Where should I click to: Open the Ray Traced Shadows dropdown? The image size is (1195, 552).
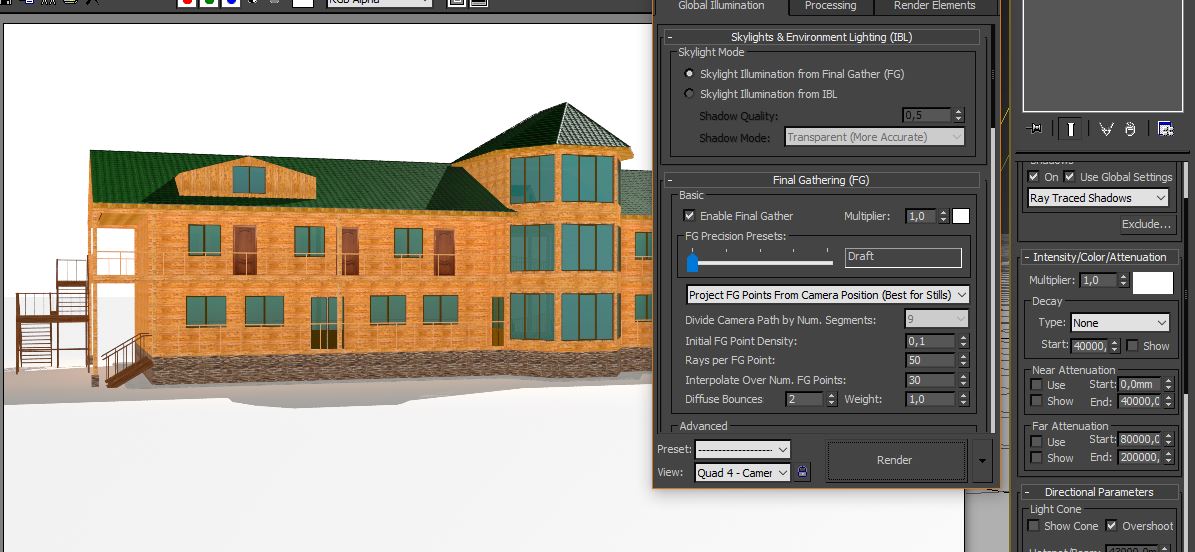pyautogui.click(x=1098, y=198)
